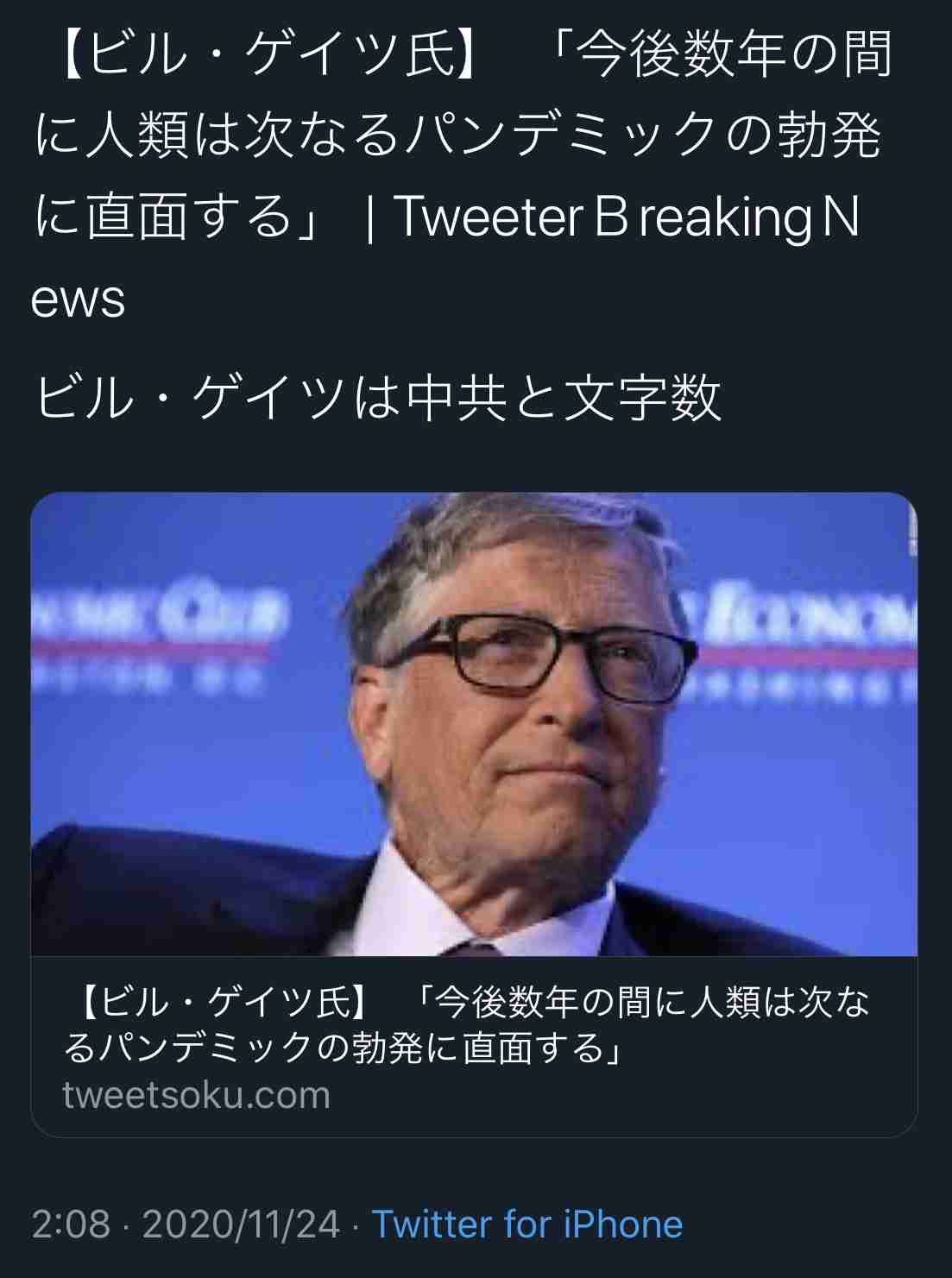Tap the tweet line に人類は次なるパンデミックの勃発

coord(457,135)
